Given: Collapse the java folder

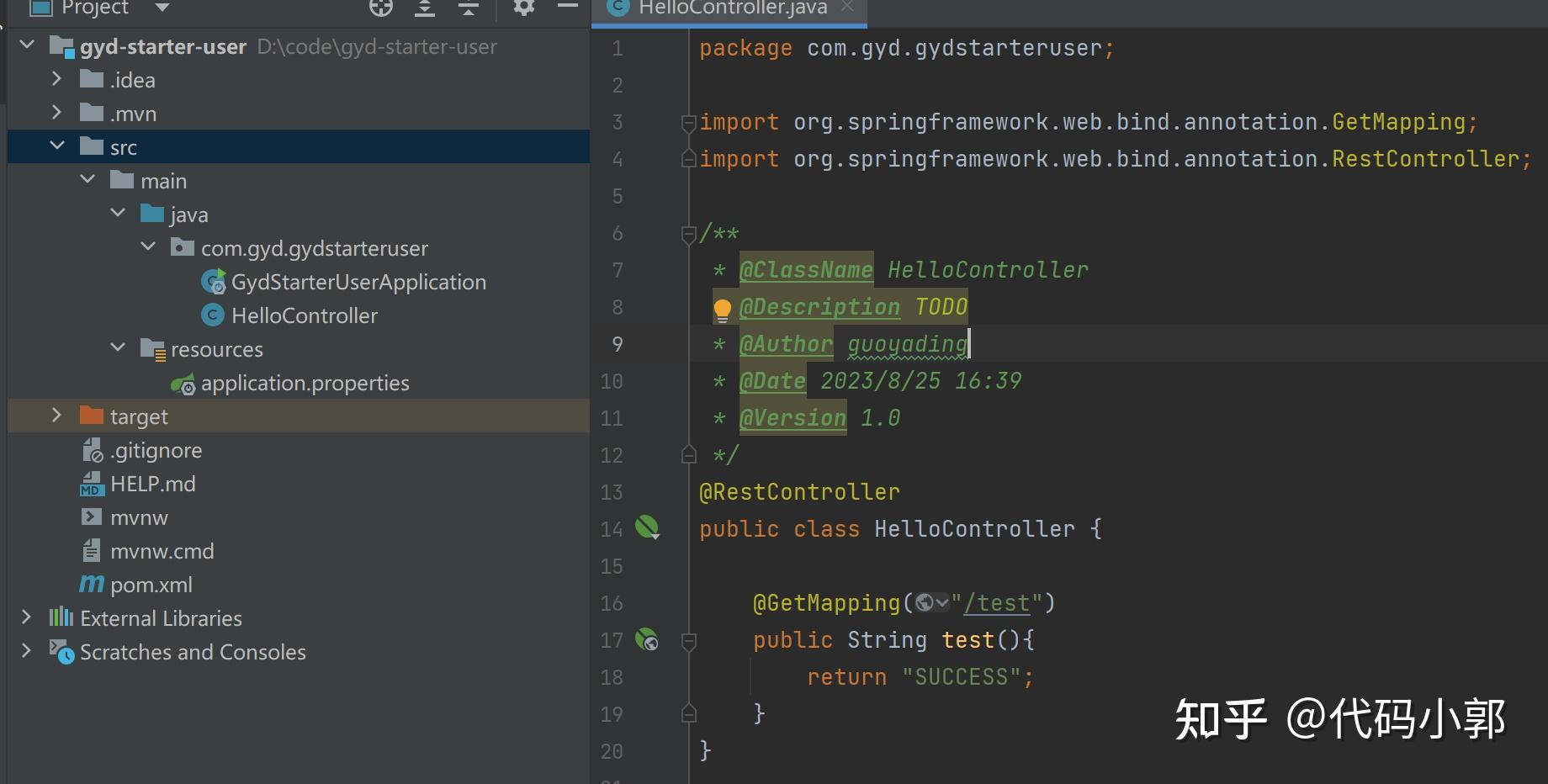Looking at the screenshot, I should (x=118, y=214).
